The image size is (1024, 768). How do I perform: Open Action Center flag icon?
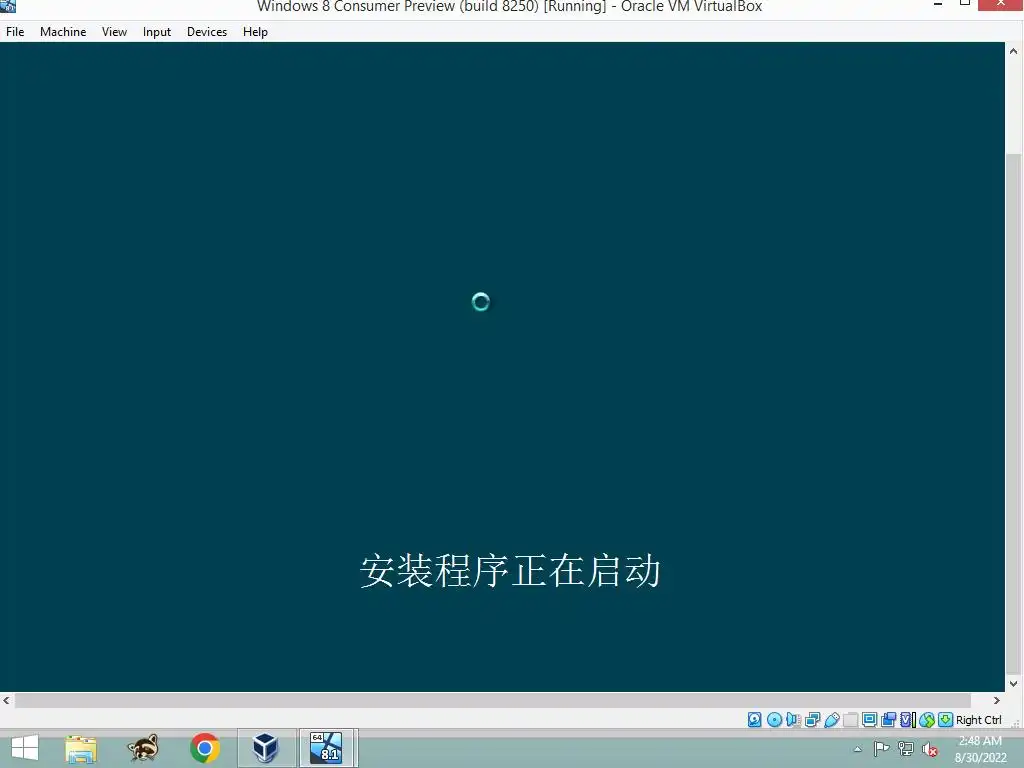881,749
